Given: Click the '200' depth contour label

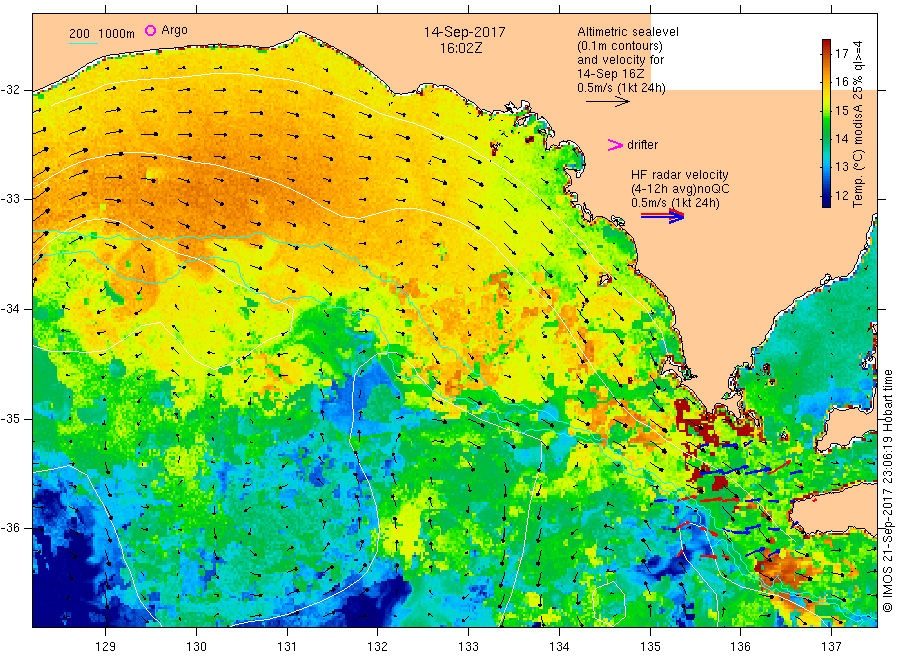Looking at the screenshot, I should [x=79, y=34].
